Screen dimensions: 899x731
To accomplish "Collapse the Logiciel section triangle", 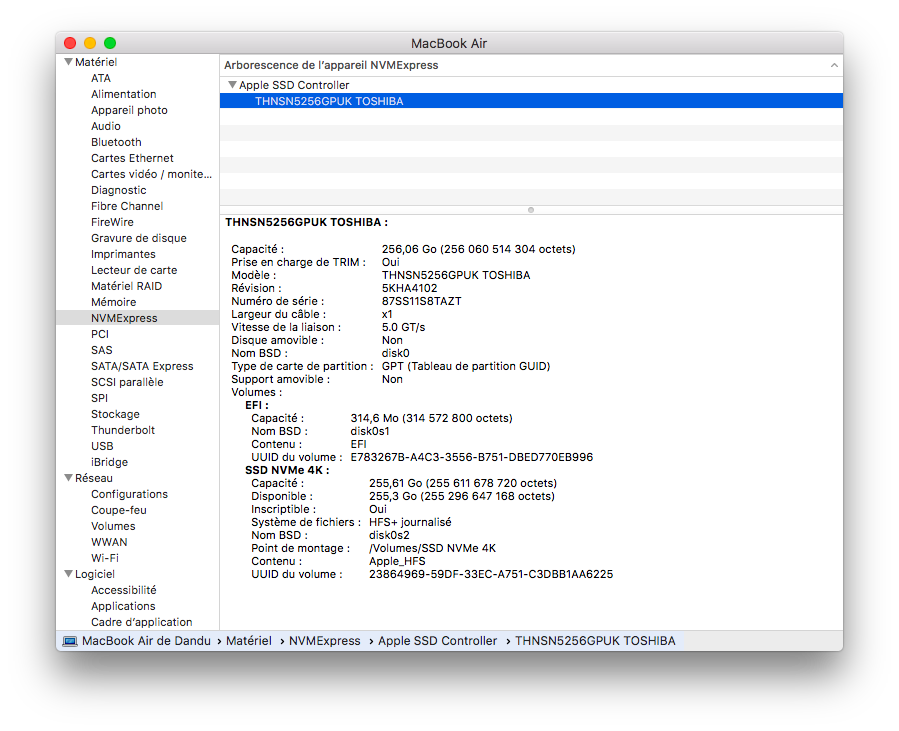I will (x=68, y=574).
